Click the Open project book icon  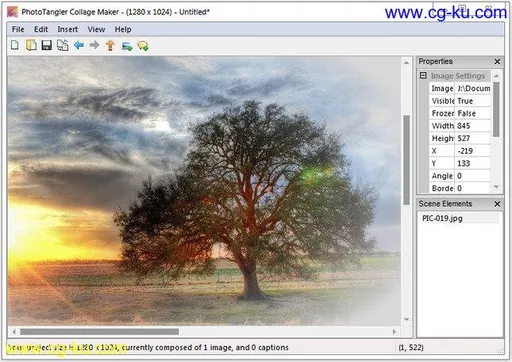[x=31, y=45]
